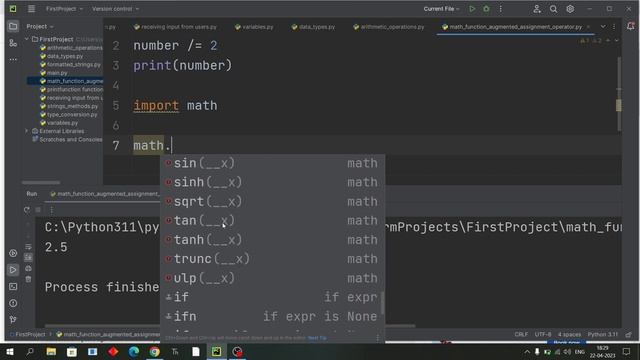Open the notifications bell
Viewport: 640px width, 360px height.
[630, 26]
